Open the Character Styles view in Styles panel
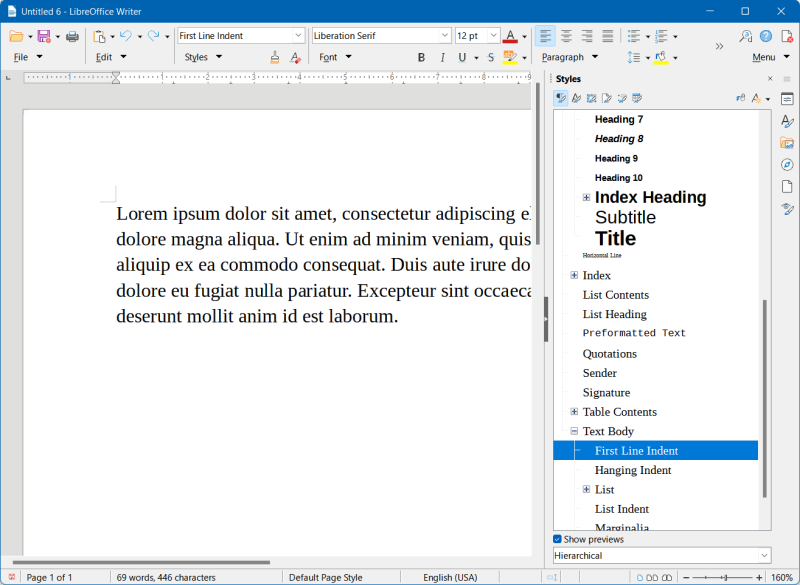This screenshot has width=800, height=585. pos(575,97)
